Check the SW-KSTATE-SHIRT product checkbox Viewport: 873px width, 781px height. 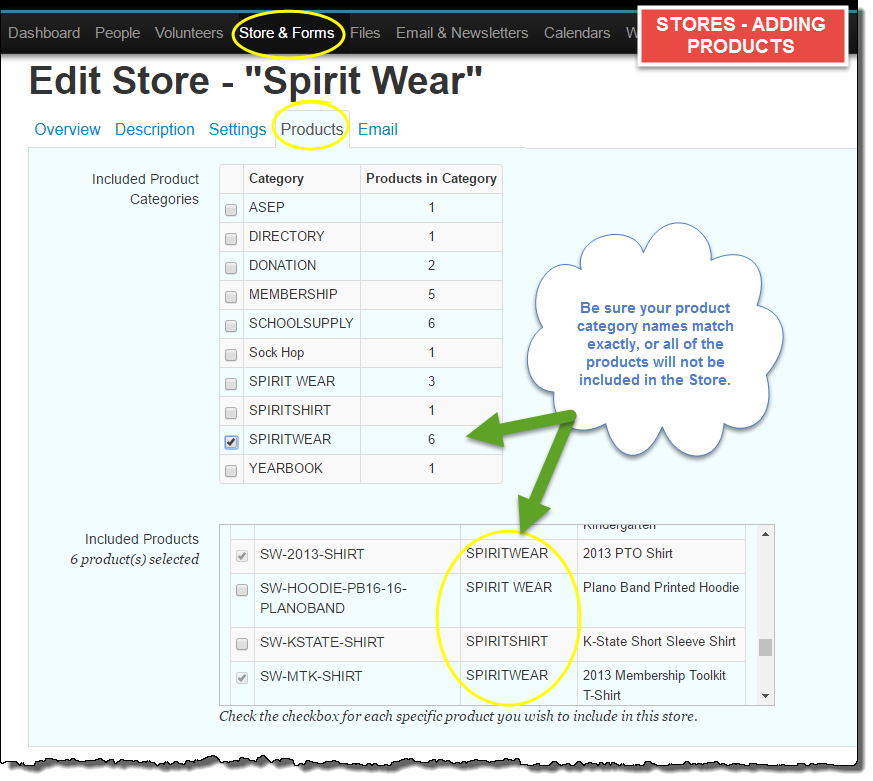(242, 644)
